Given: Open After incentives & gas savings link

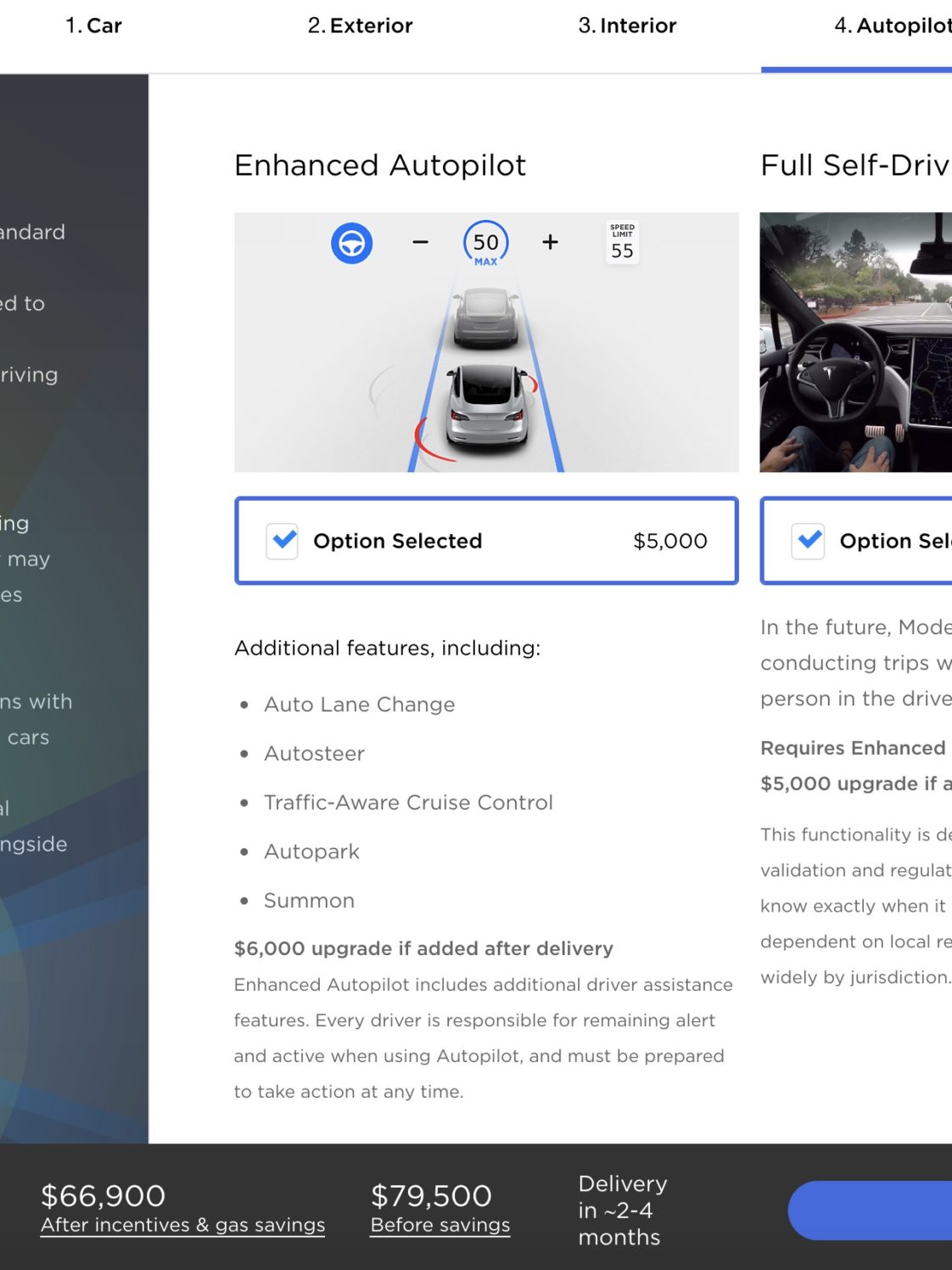Looking at the screenshot, I should [183, 1225].
